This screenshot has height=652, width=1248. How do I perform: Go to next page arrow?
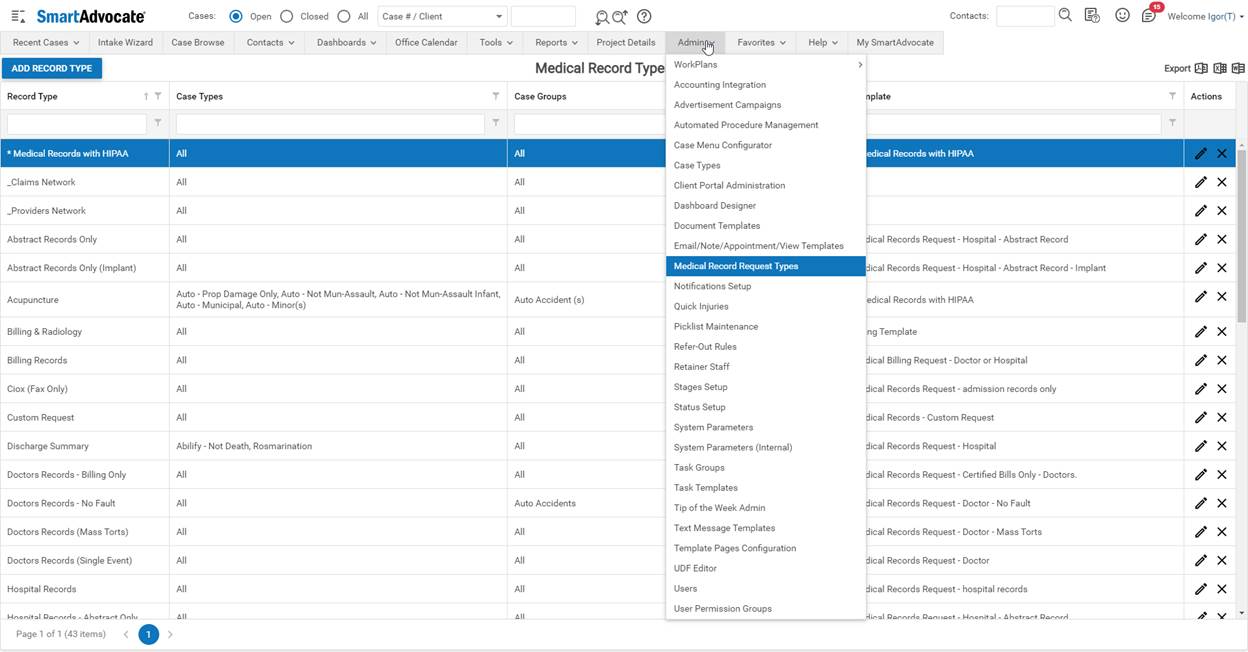tap(170, 634)
